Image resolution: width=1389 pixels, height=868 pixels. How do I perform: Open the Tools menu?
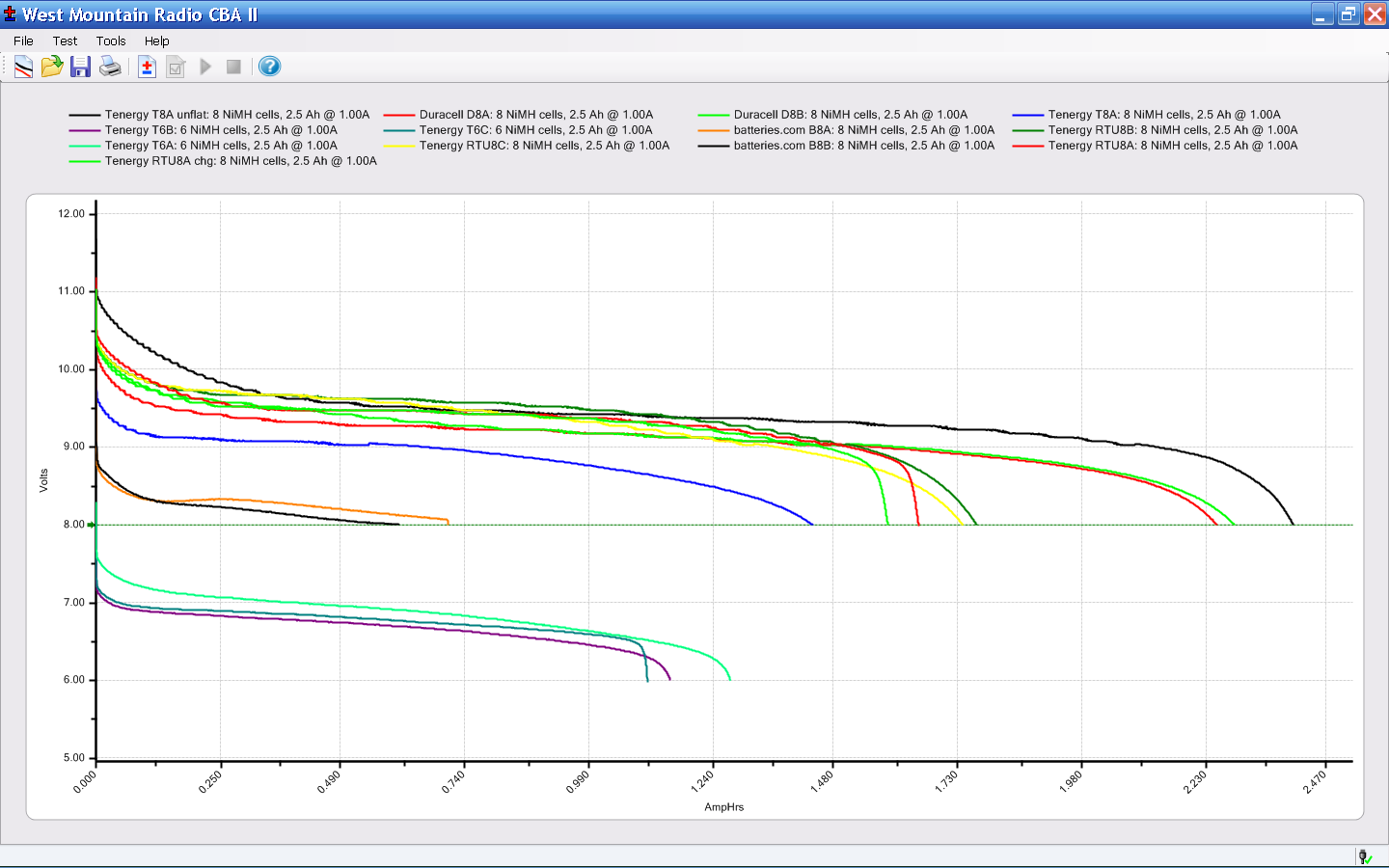(x=111, y=41)
